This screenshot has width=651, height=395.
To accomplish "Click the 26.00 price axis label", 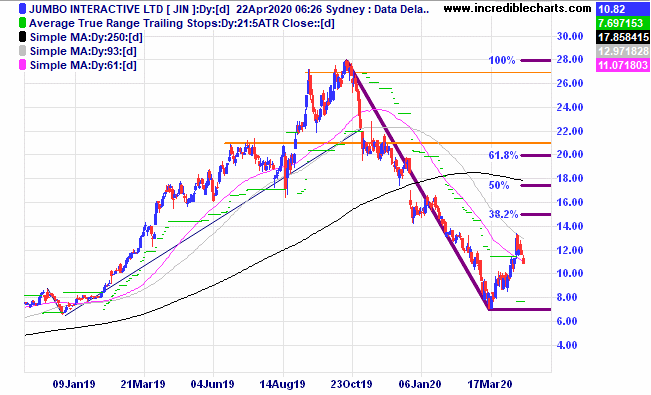I will [570, 83].
